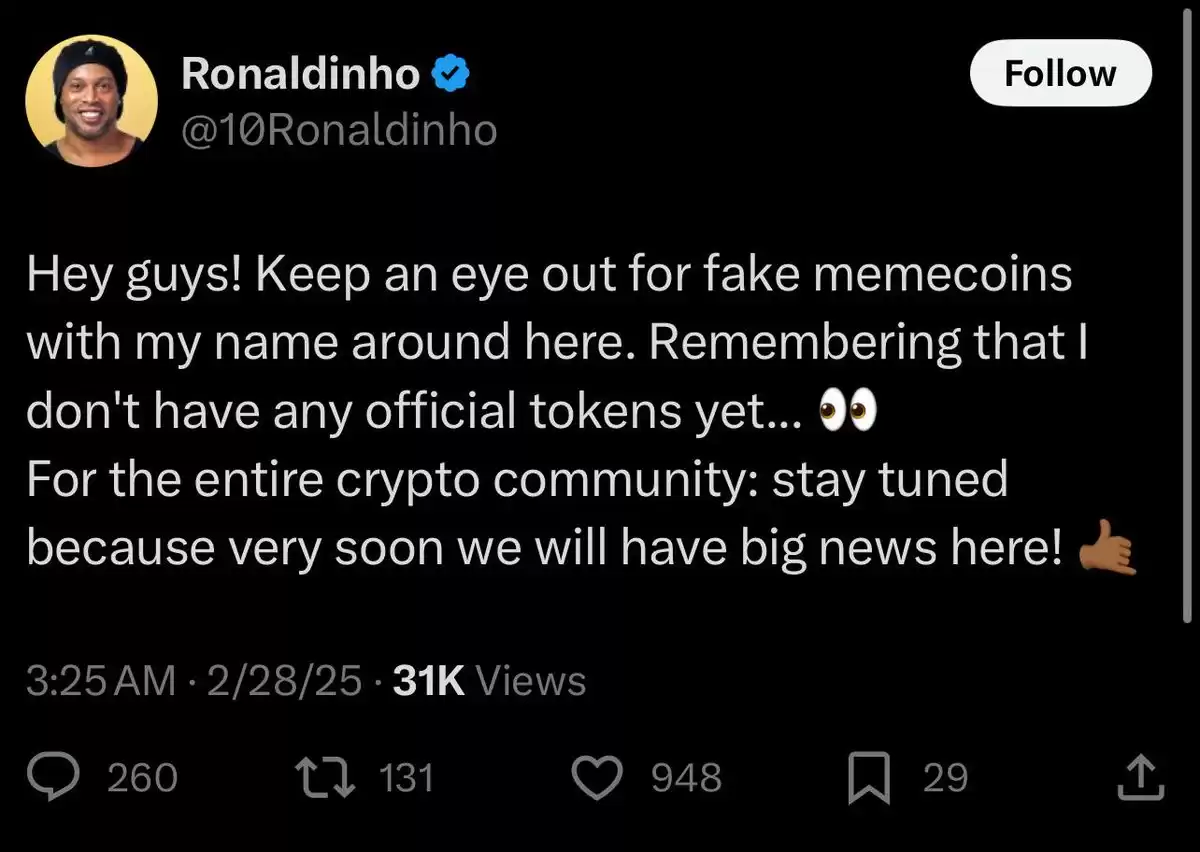Like the post with the heart icon

click(x=602, y=778)
